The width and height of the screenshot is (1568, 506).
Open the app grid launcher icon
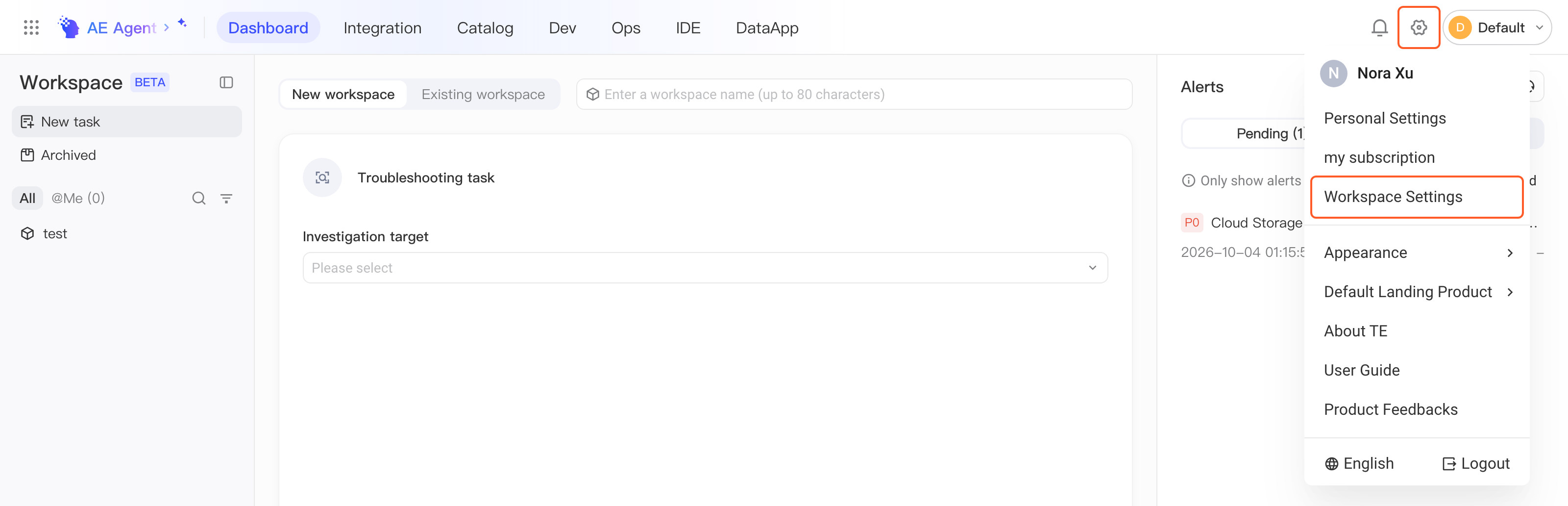pos(31,27)
